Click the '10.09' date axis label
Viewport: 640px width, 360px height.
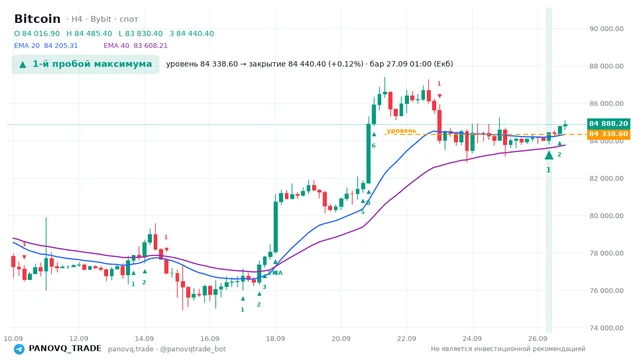[x=13, y=339]
